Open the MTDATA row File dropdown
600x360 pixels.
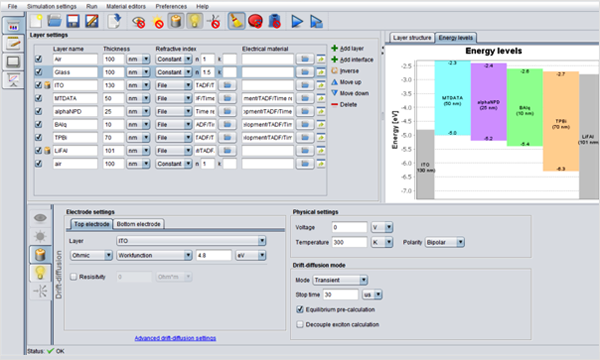click(173, 98)
